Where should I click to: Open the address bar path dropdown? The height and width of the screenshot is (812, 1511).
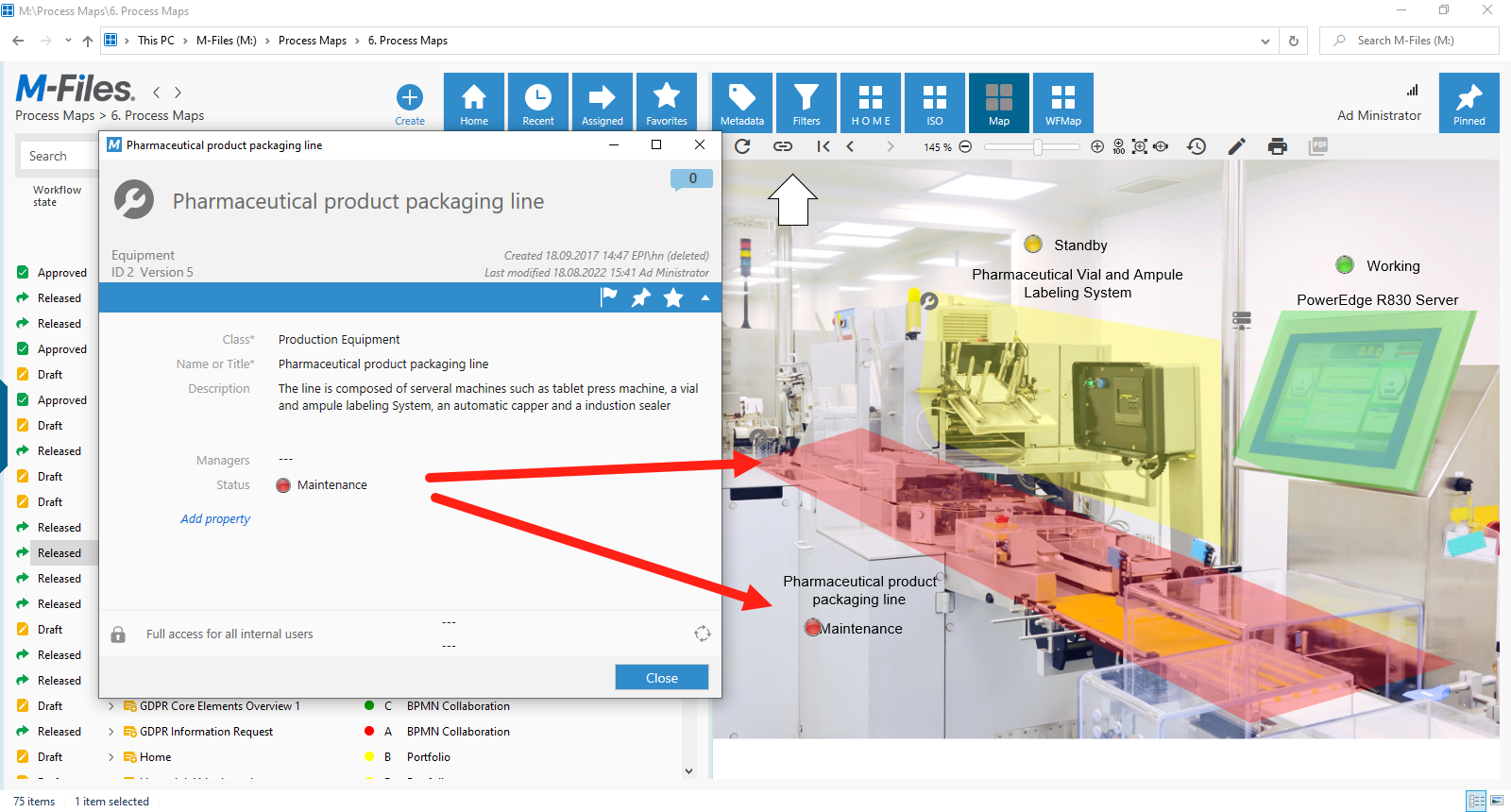[x=1265, y=41]
